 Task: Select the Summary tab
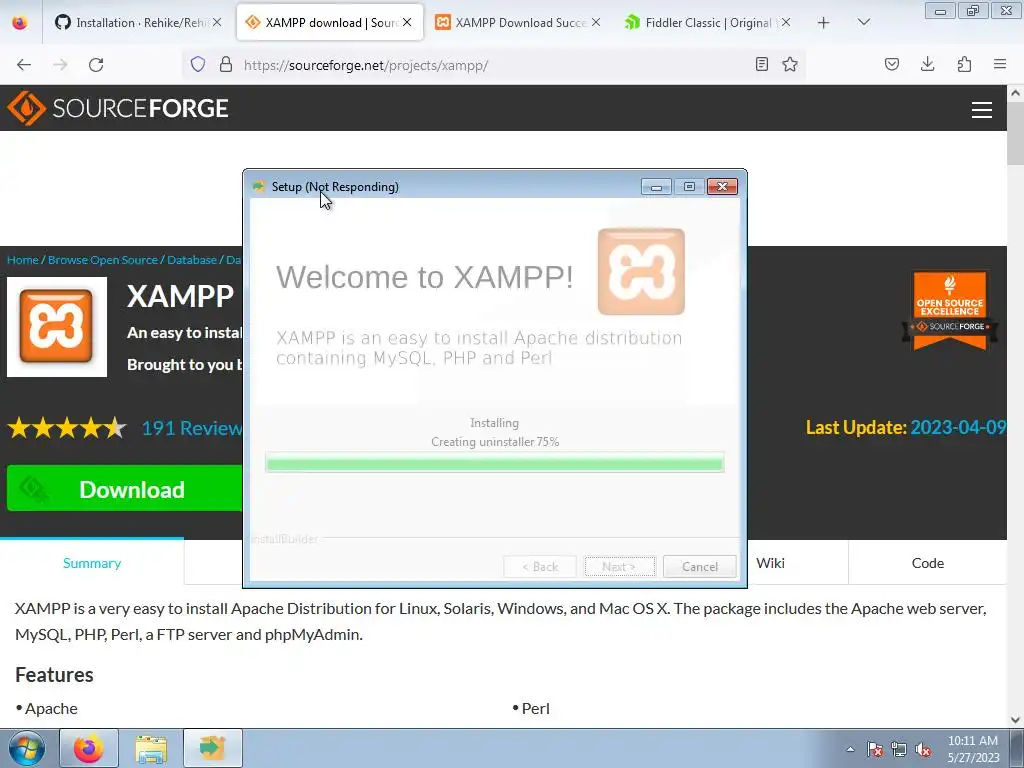[92, 563]
